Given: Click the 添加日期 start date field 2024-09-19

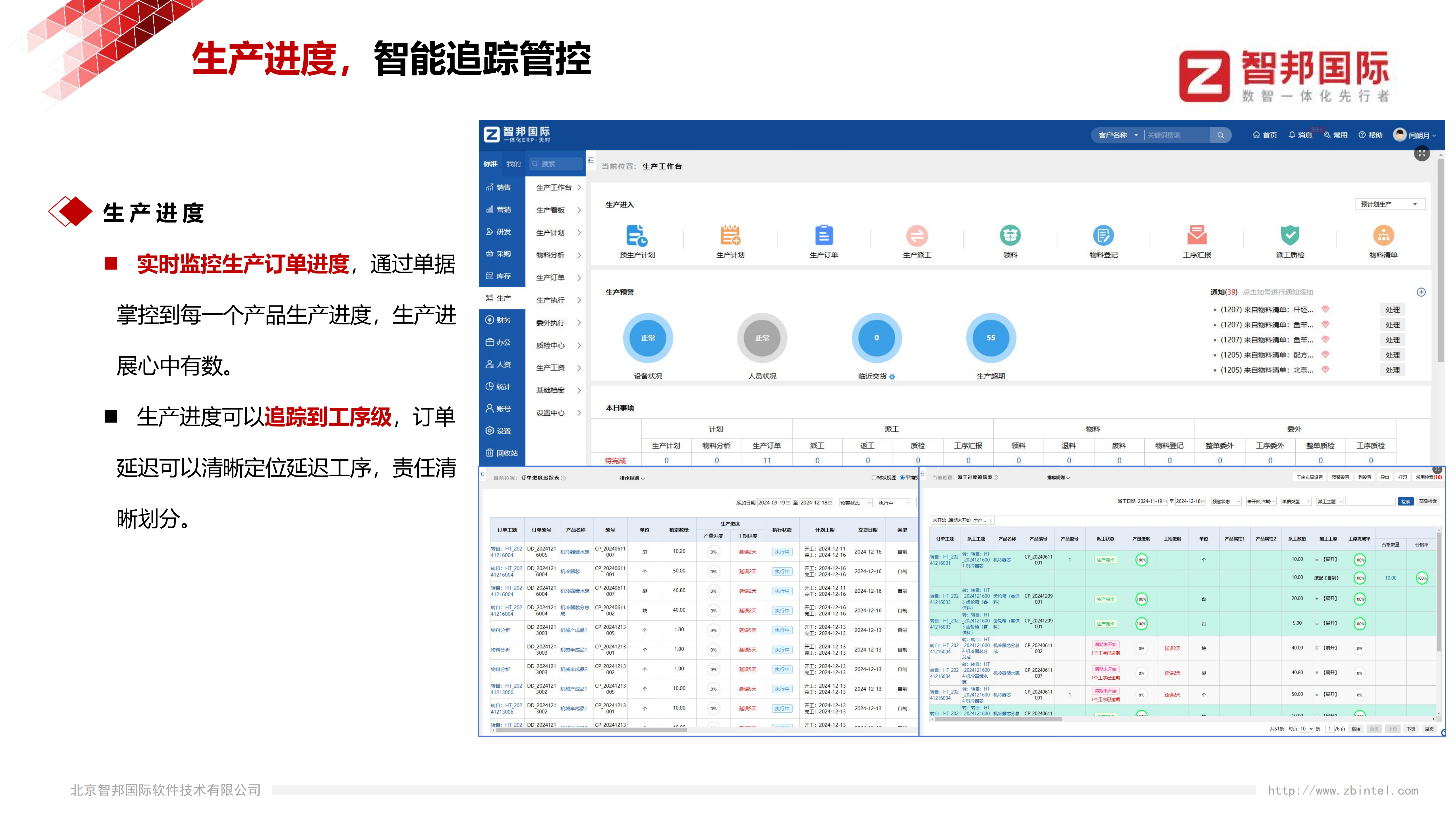Looking at the screenshot, I should tap(774, 503).
